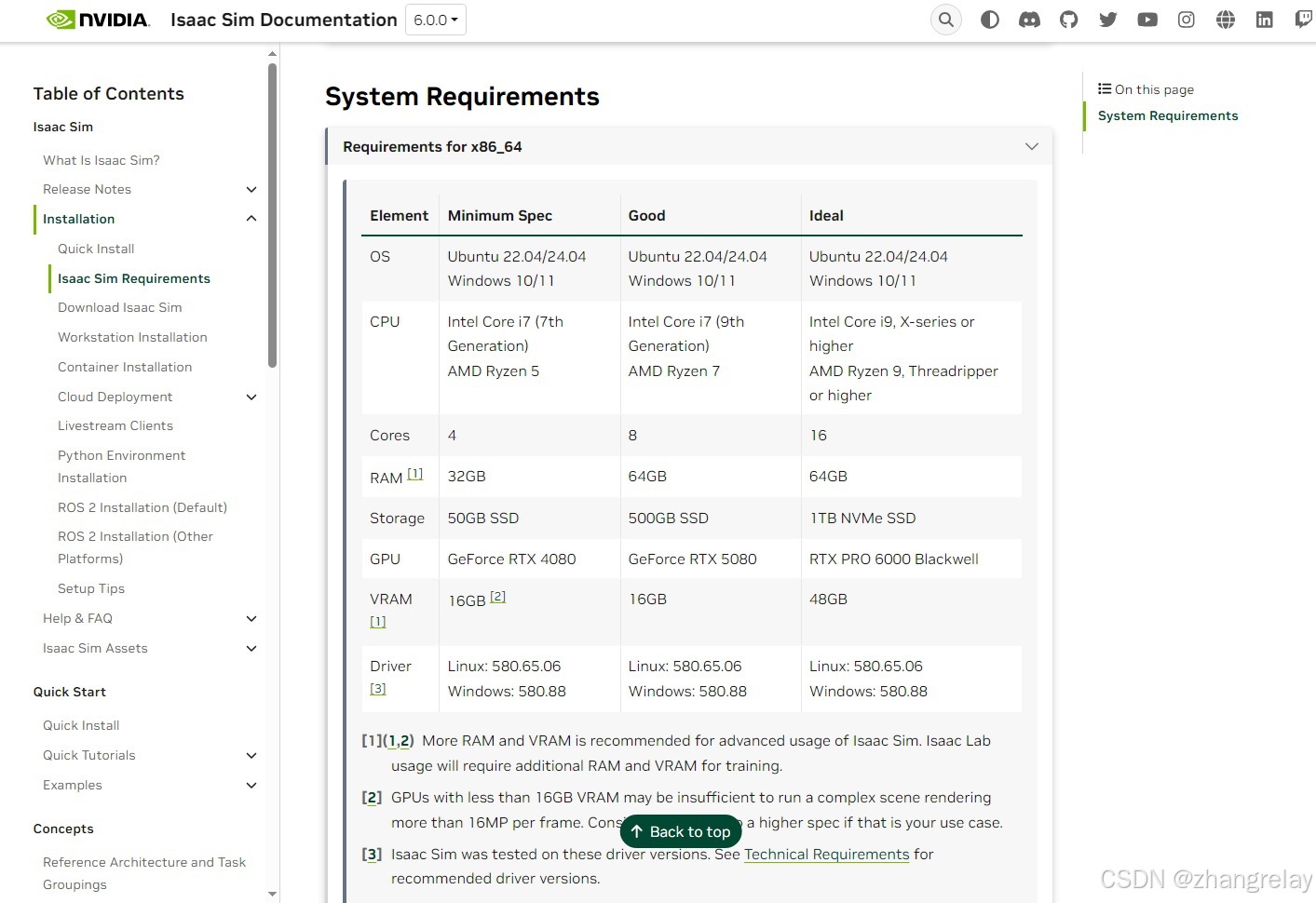Open the LinkedIn icon link
The image size is (1316, 903).
pos(1265,20)
